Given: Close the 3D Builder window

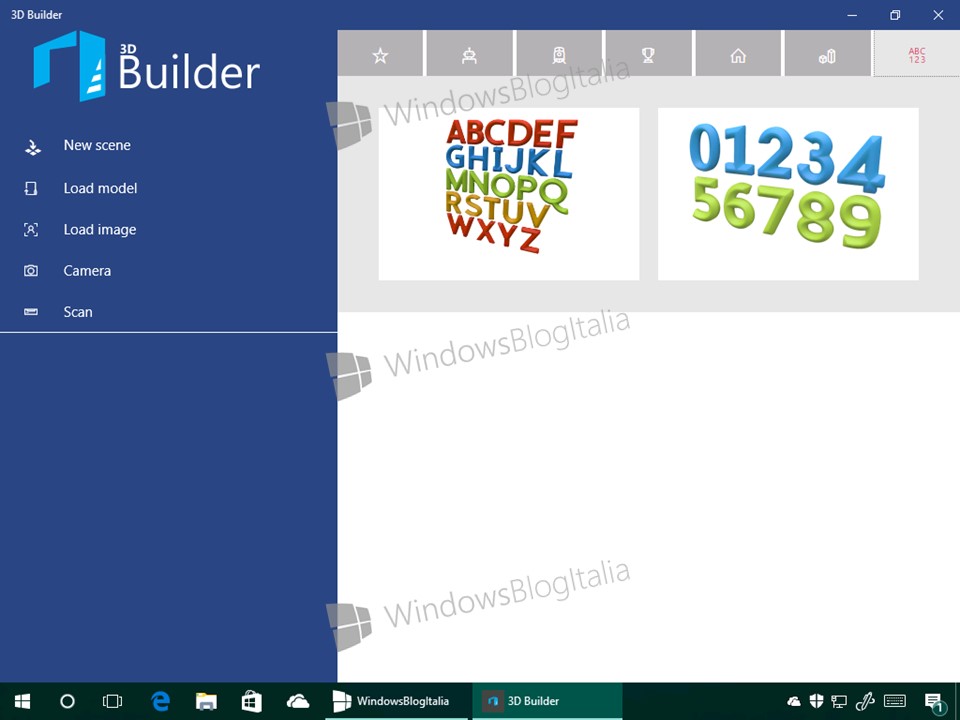Looking at the screenshot, I should (938, 15).
